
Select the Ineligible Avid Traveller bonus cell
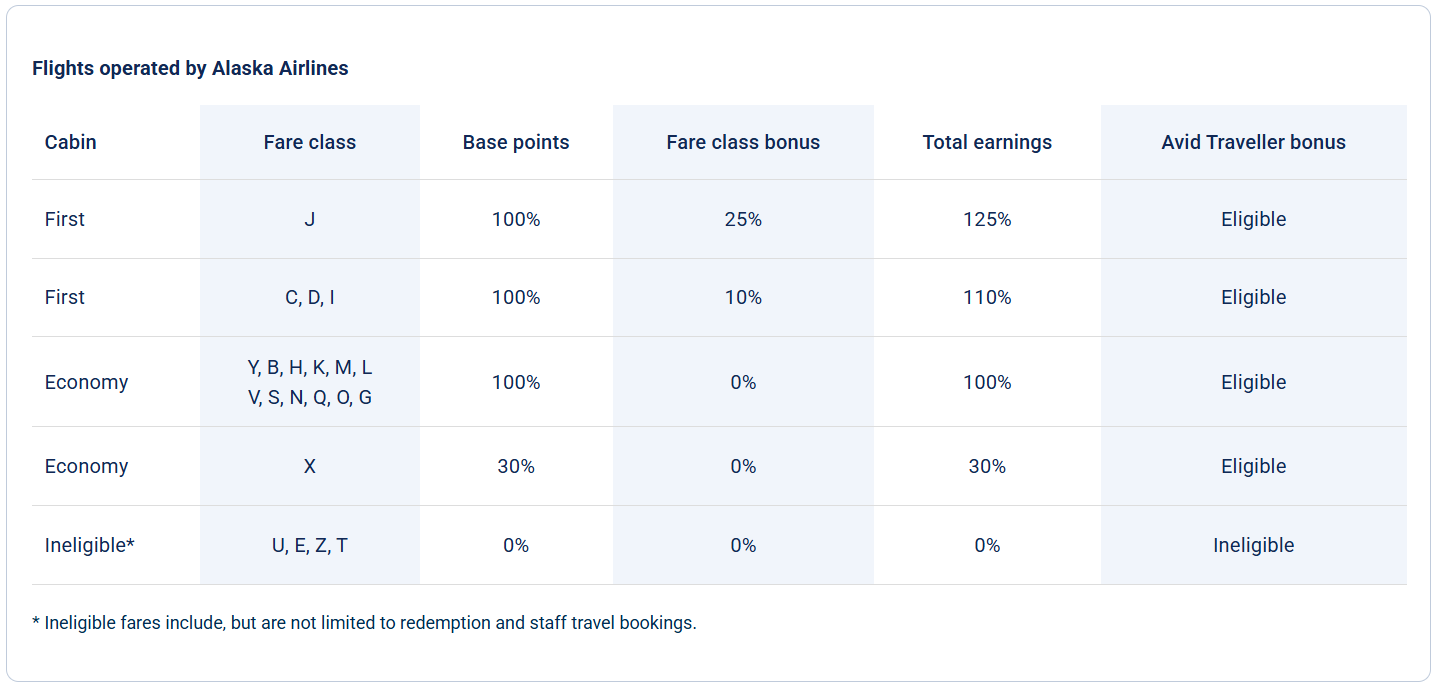[1253, 545]
